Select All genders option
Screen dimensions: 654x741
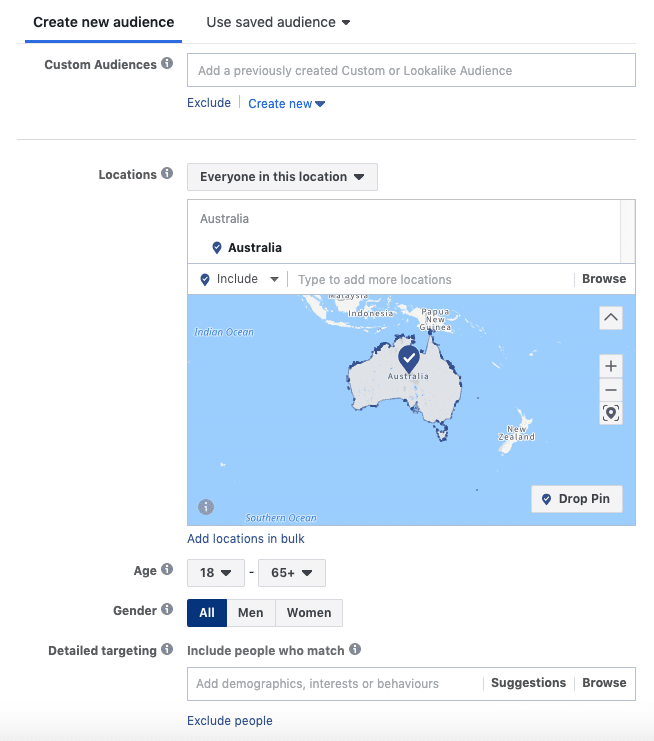pos(207,613)
